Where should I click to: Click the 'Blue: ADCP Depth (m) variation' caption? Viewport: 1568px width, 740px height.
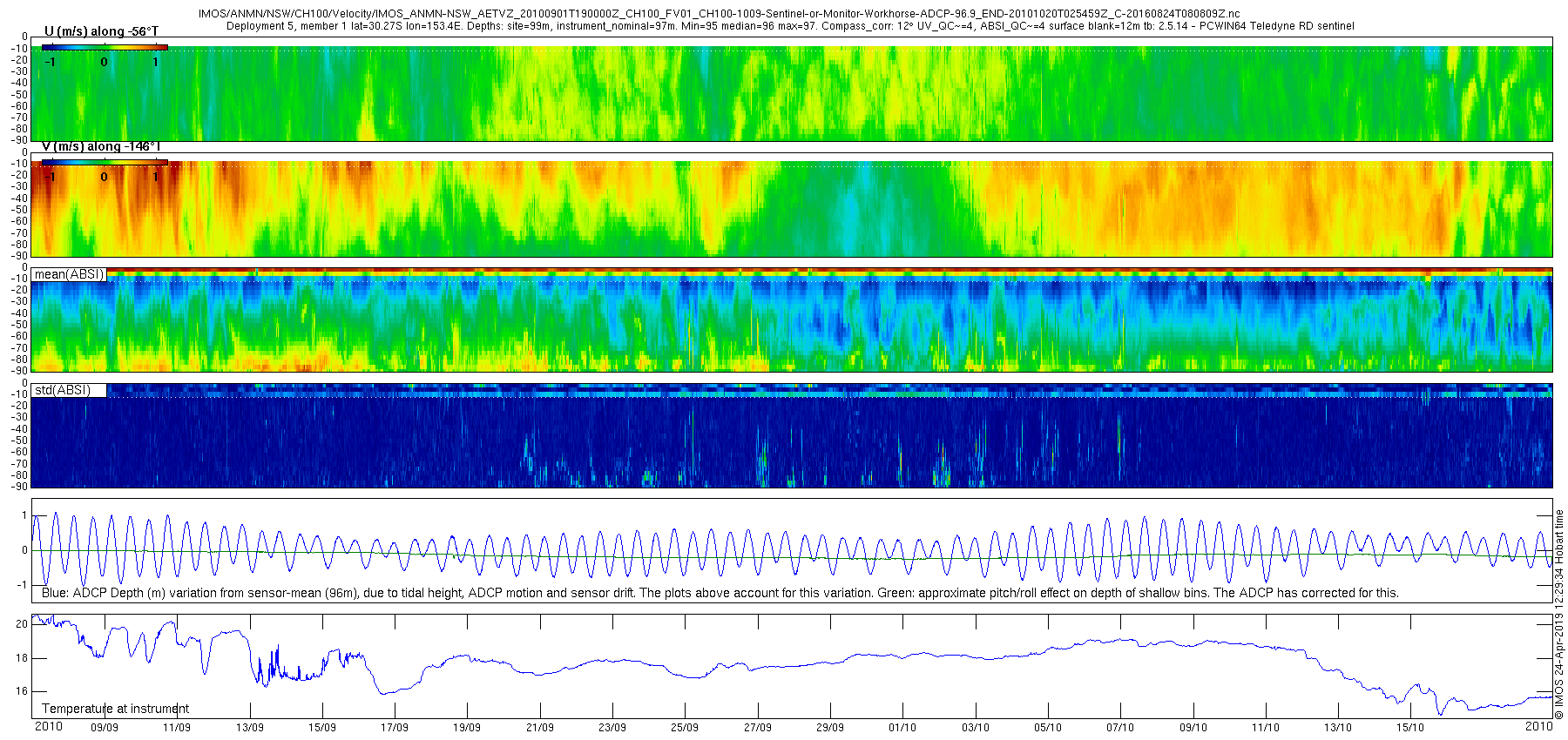click(x=720, y=593)
